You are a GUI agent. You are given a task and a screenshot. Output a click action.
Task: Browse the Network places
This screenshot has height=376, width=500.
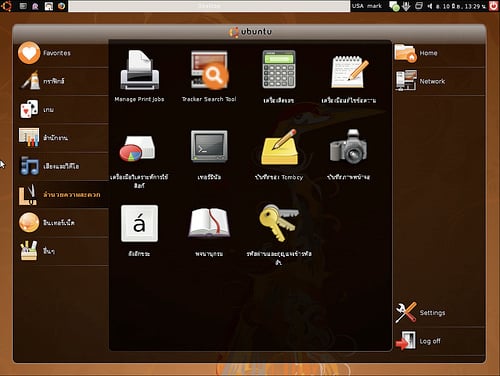439,81
